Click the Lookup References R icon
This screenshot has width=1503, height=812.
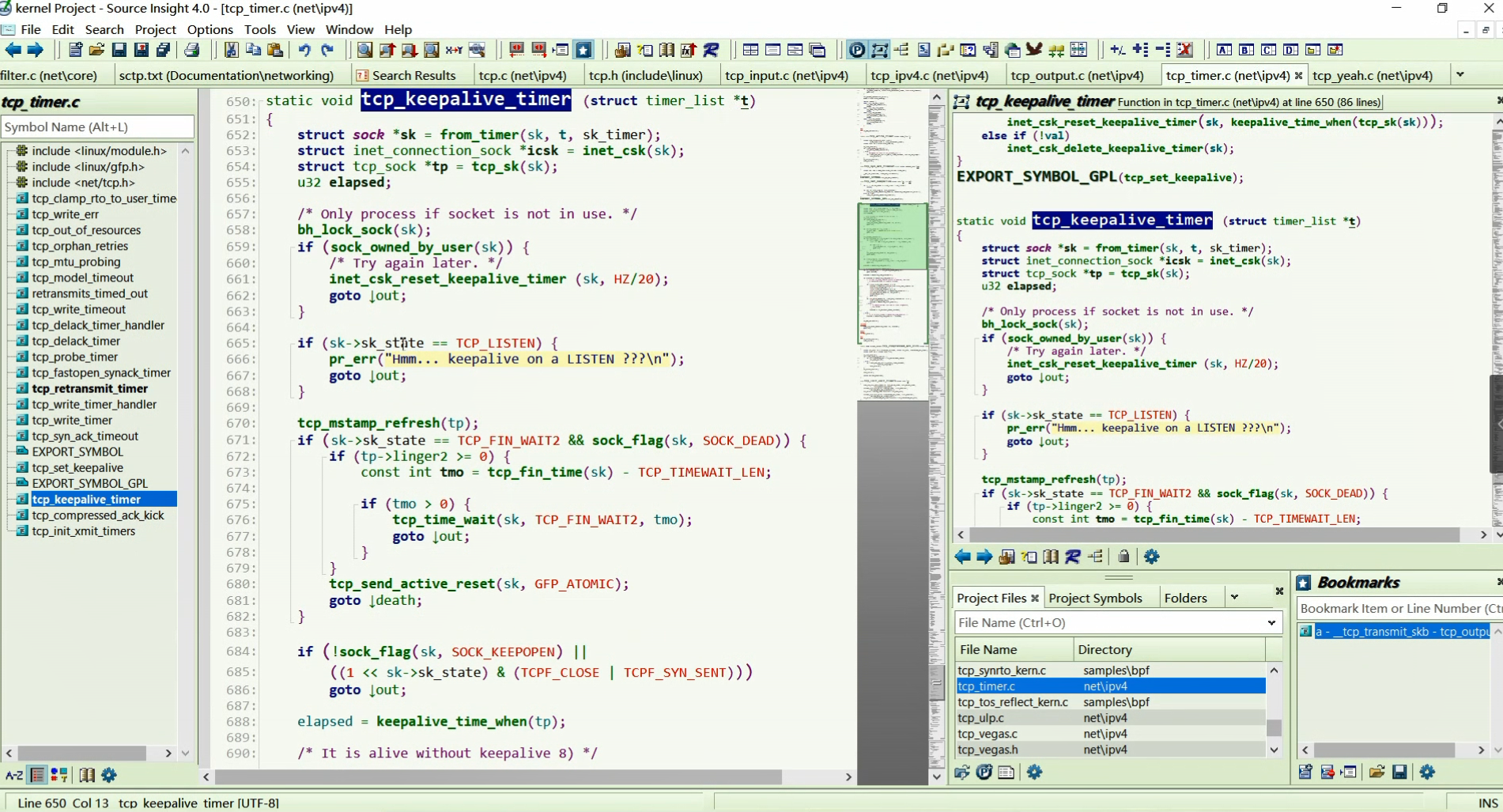coord(712,50)
